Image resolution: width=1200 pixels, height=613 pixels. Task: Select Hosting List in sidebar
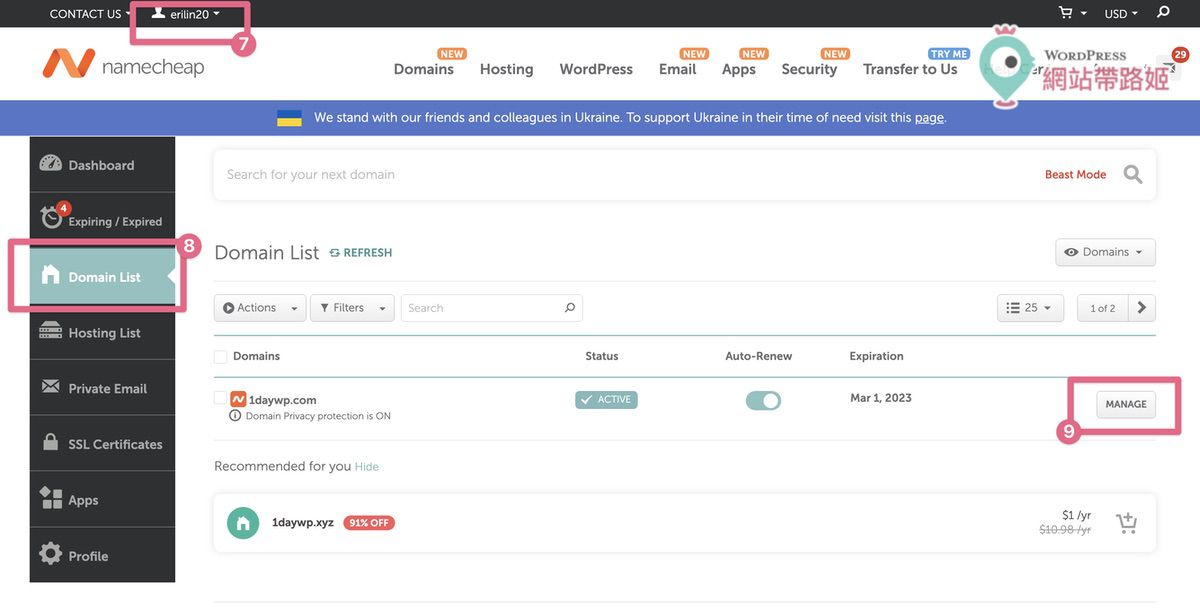102,332
